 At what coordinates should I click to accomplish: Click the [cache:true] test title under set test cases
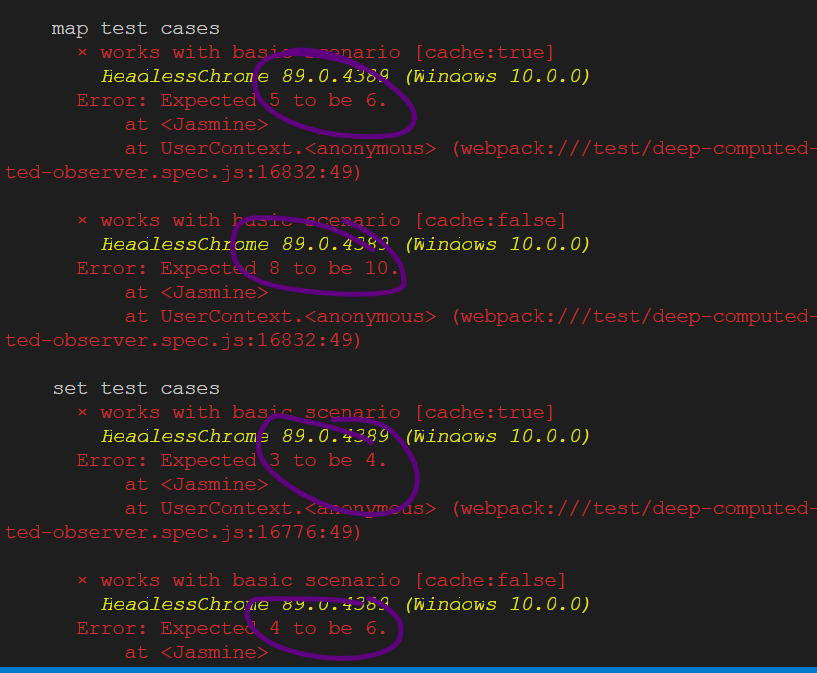click(315, 413)
